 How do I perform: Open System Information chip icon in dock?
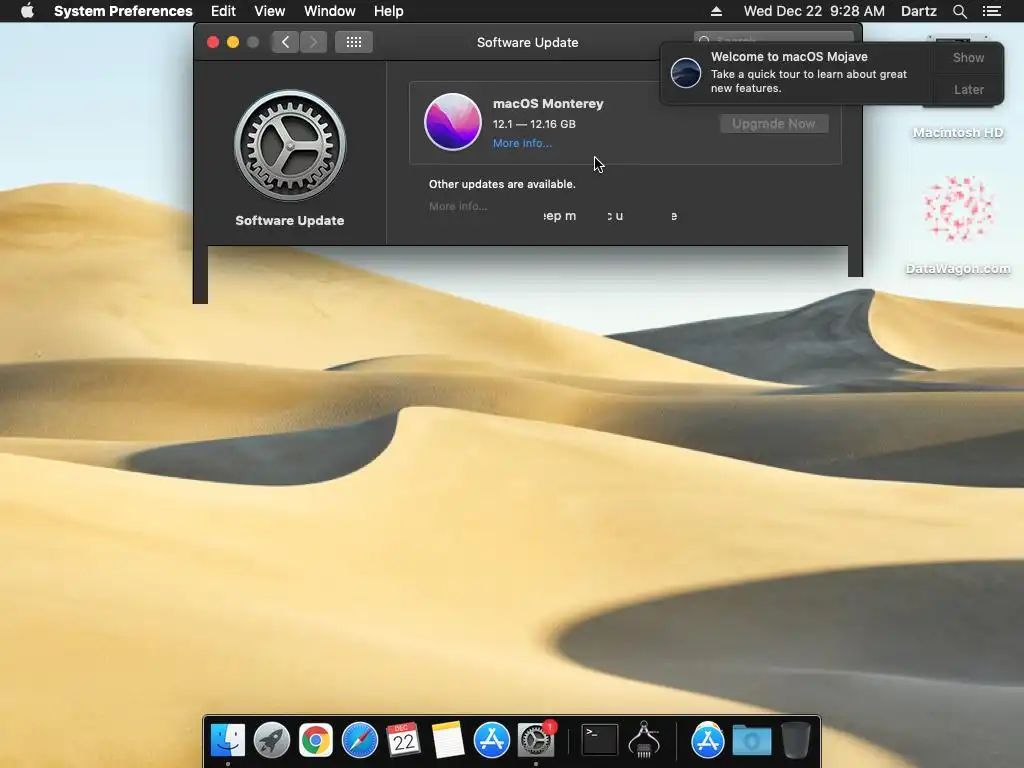click(644, 740)
